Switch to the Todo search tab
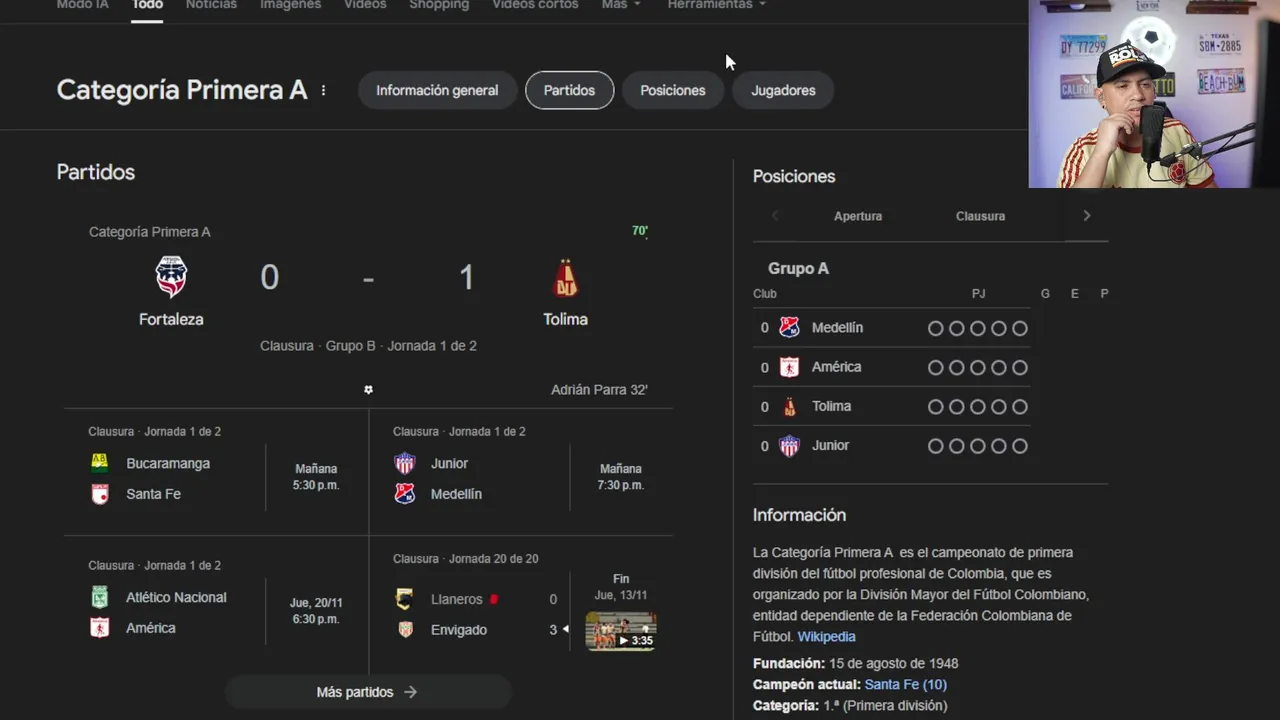The image size is (1280, 720). pos(147,5)
